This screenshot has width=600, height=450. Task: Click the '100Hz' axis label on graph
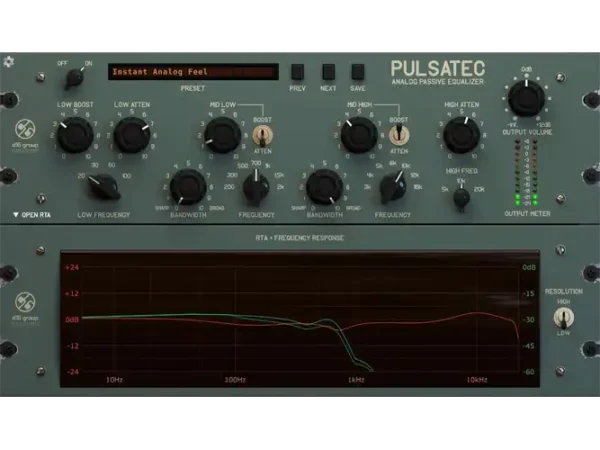235,380
